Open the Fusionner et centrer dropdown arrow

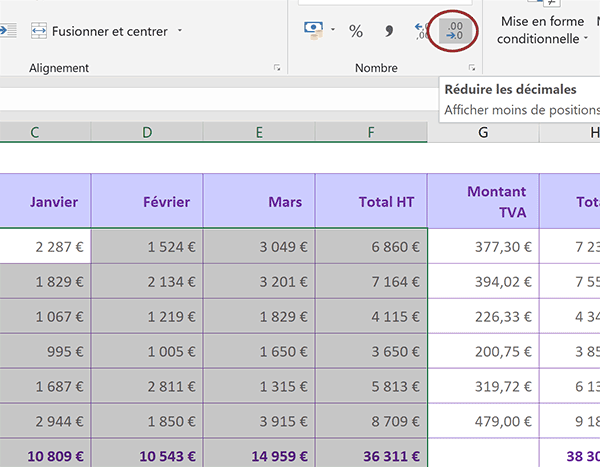pyautogui.click(x=180, y=31)
